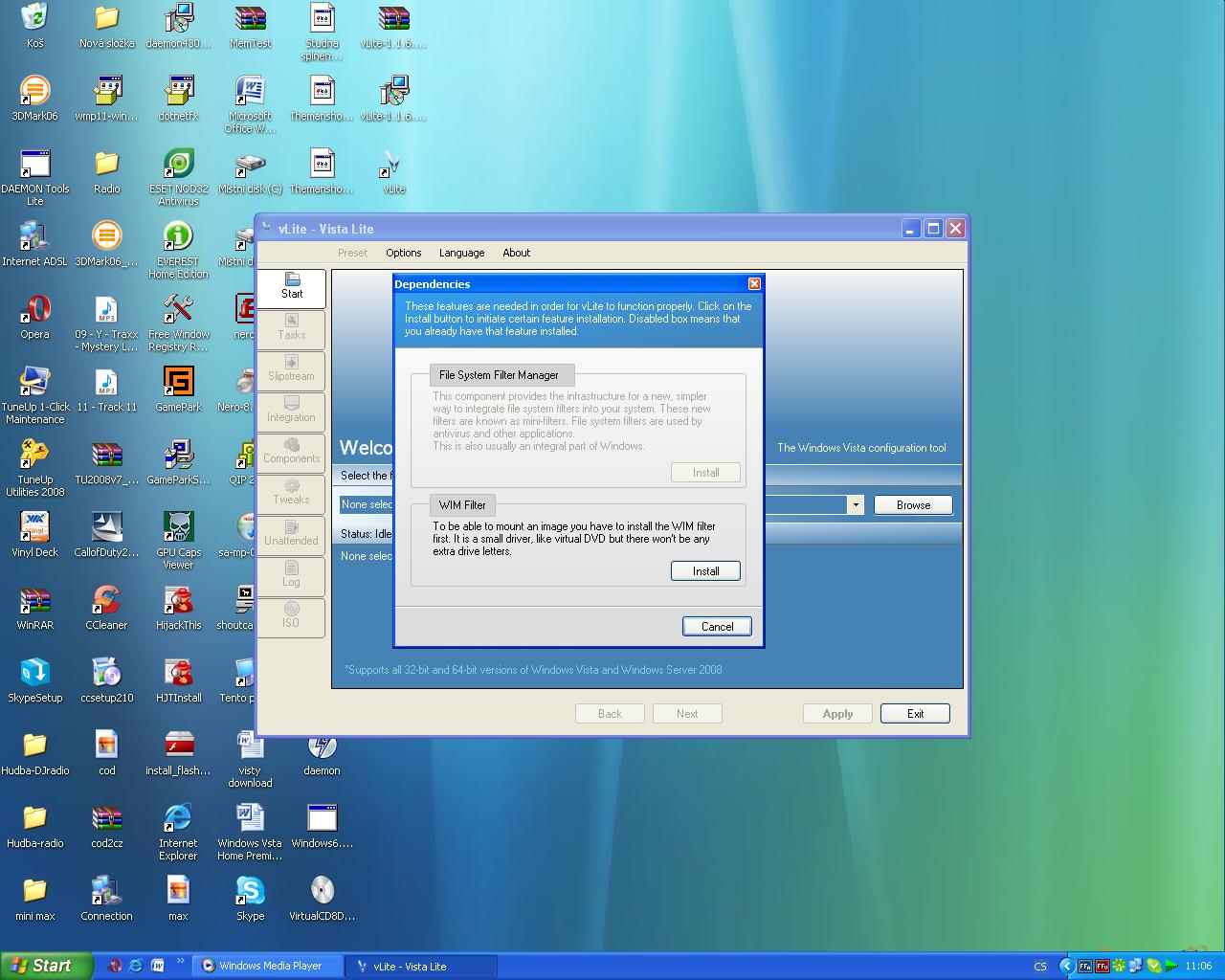The height and width of the screenshot is (980, 1225).
Task: Select the vLite shortcut icon on desktop
Action: click(394, 171)
